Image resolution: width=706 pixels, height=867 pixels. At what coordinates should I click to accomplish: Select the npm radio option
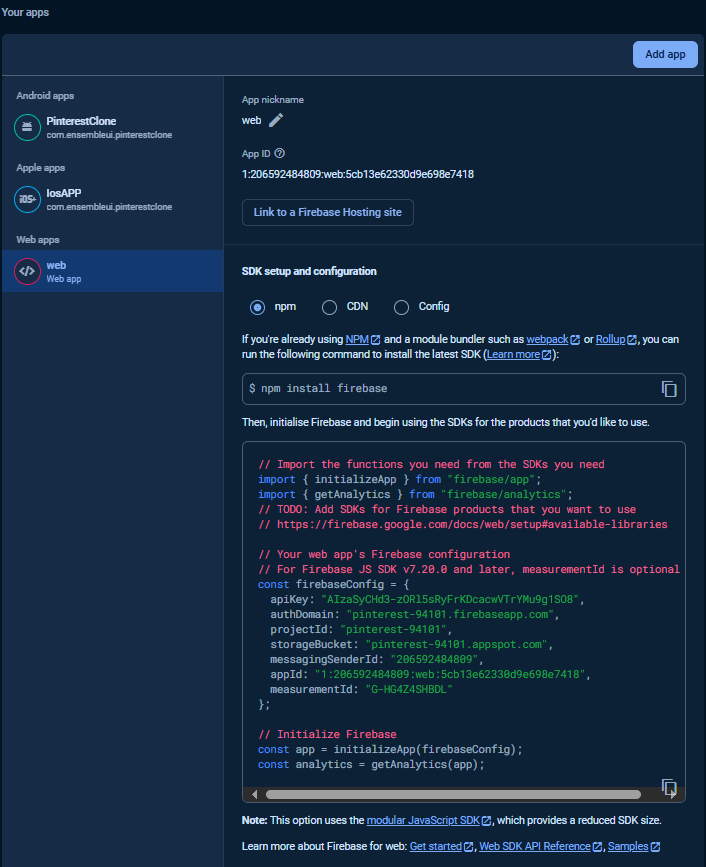(257, 307)
